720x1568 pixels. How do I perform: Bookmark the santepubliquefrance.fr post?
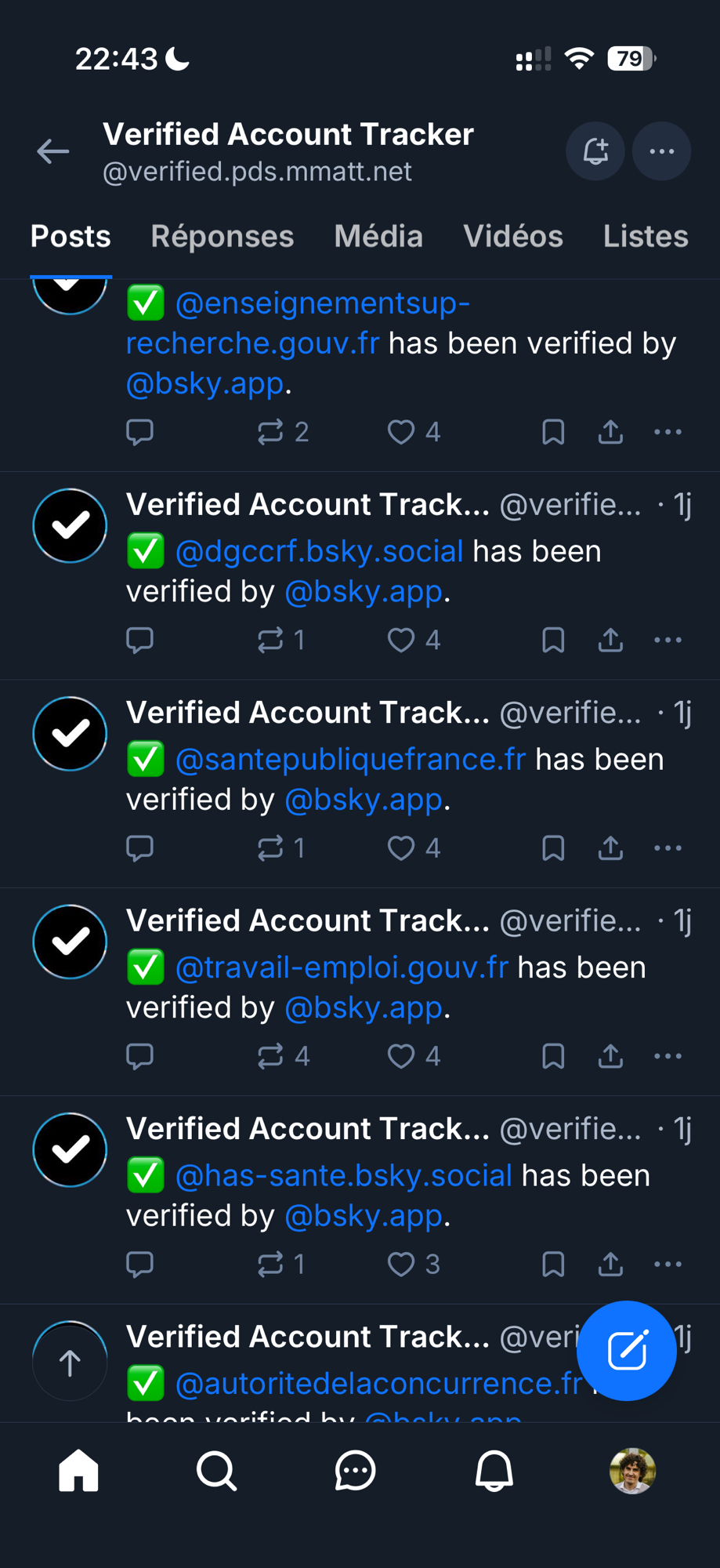[x=553, y=848]
